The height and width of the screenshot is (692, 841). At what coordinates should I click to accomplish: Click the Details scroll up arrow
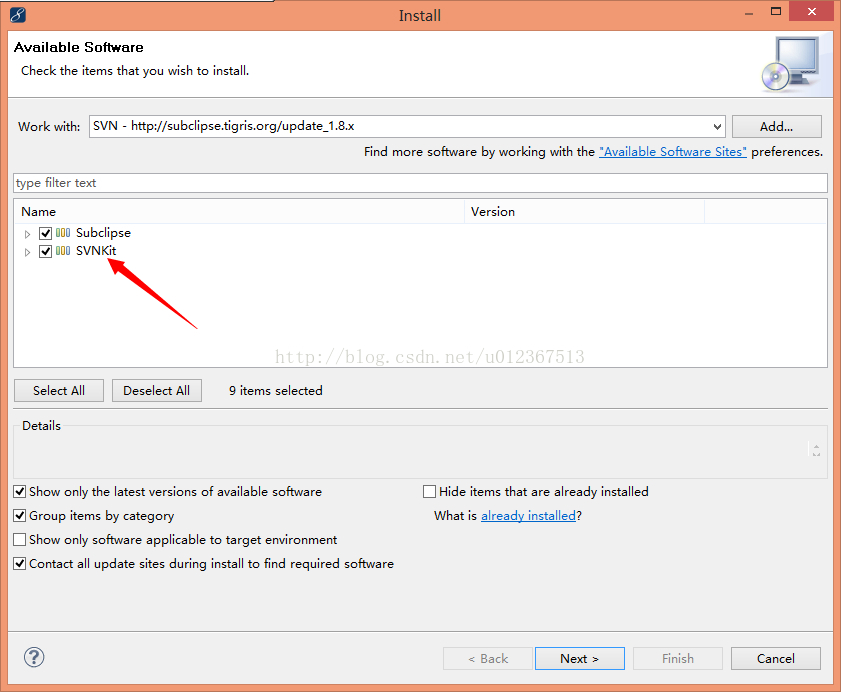[x=816, y=446]
